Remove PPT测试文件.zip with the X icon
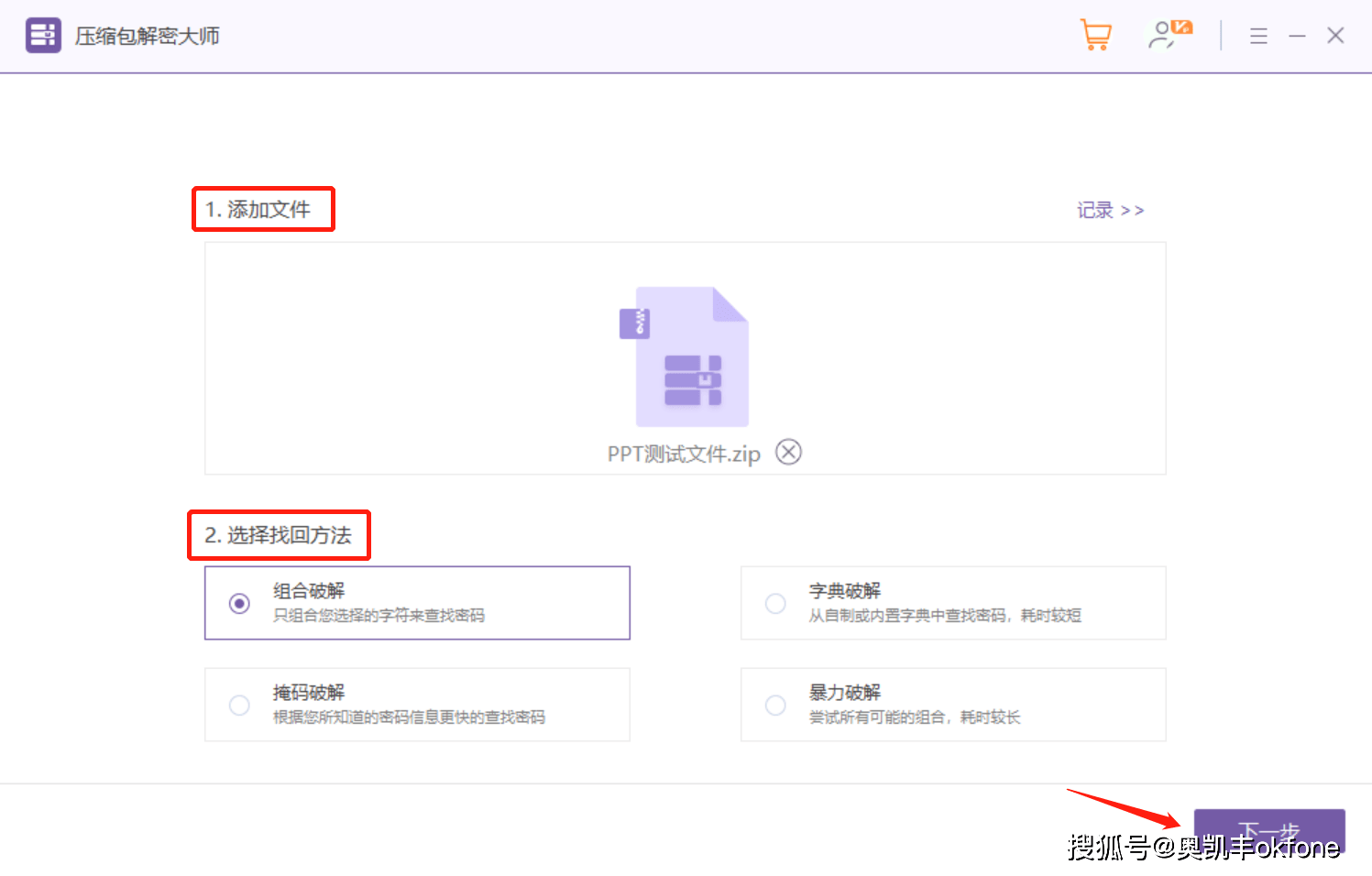The image size is (1372, 876). pyautogui.click(x=788, y=452)
